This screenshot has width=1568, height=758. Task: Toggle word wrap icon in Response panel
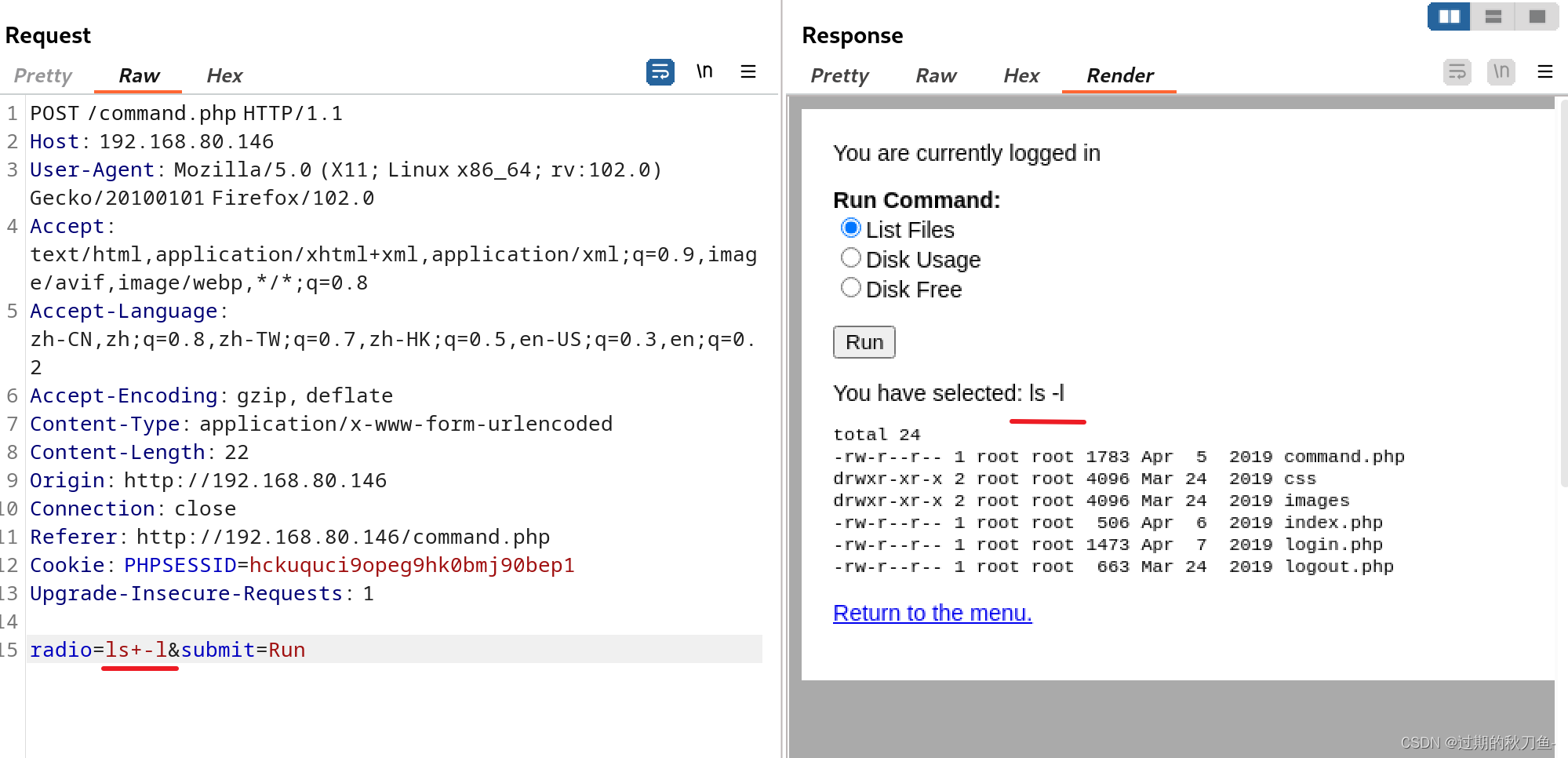point(1457,72)
